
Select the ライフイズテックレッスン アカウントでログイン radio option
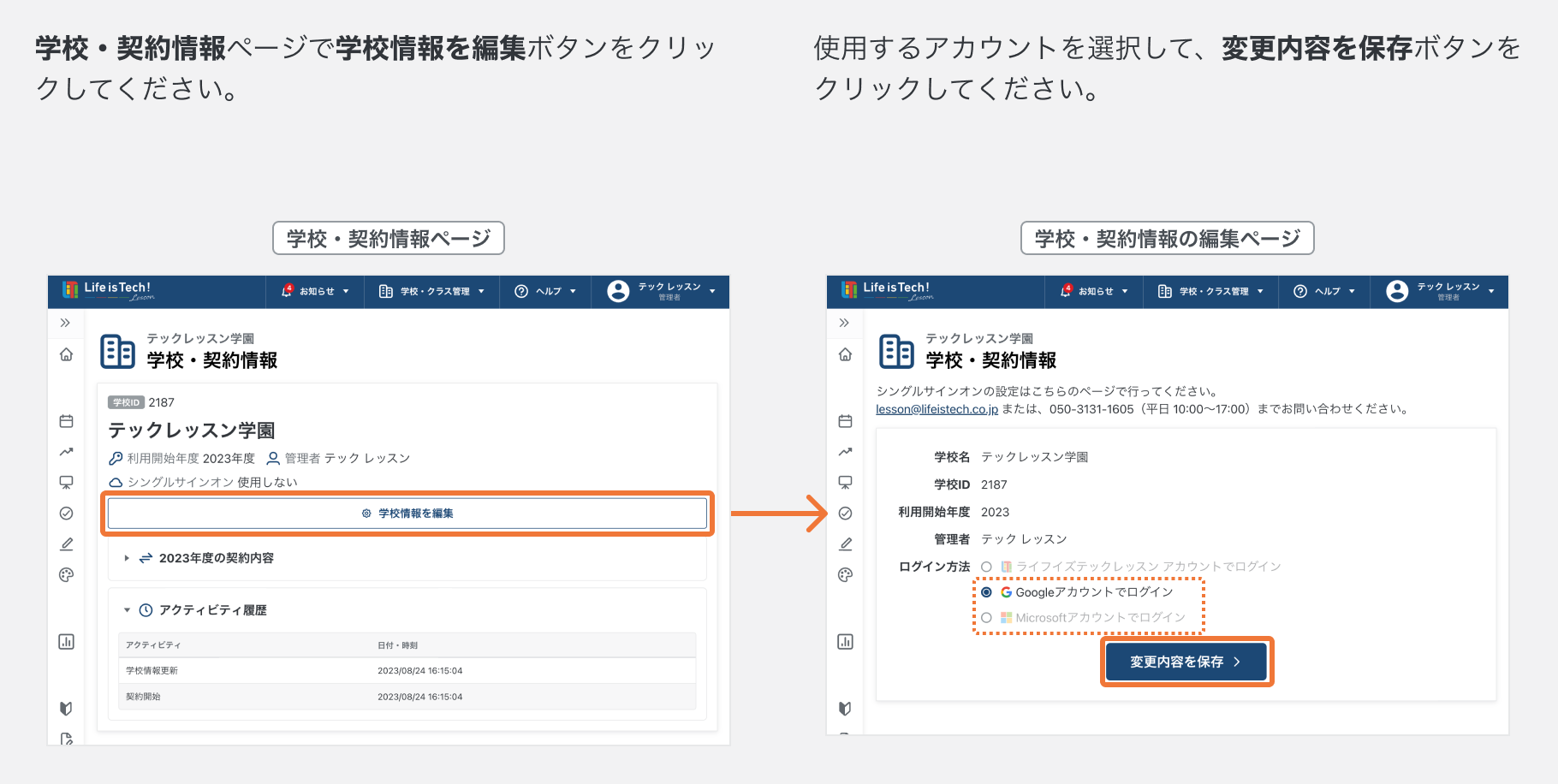tap(987, 567)
